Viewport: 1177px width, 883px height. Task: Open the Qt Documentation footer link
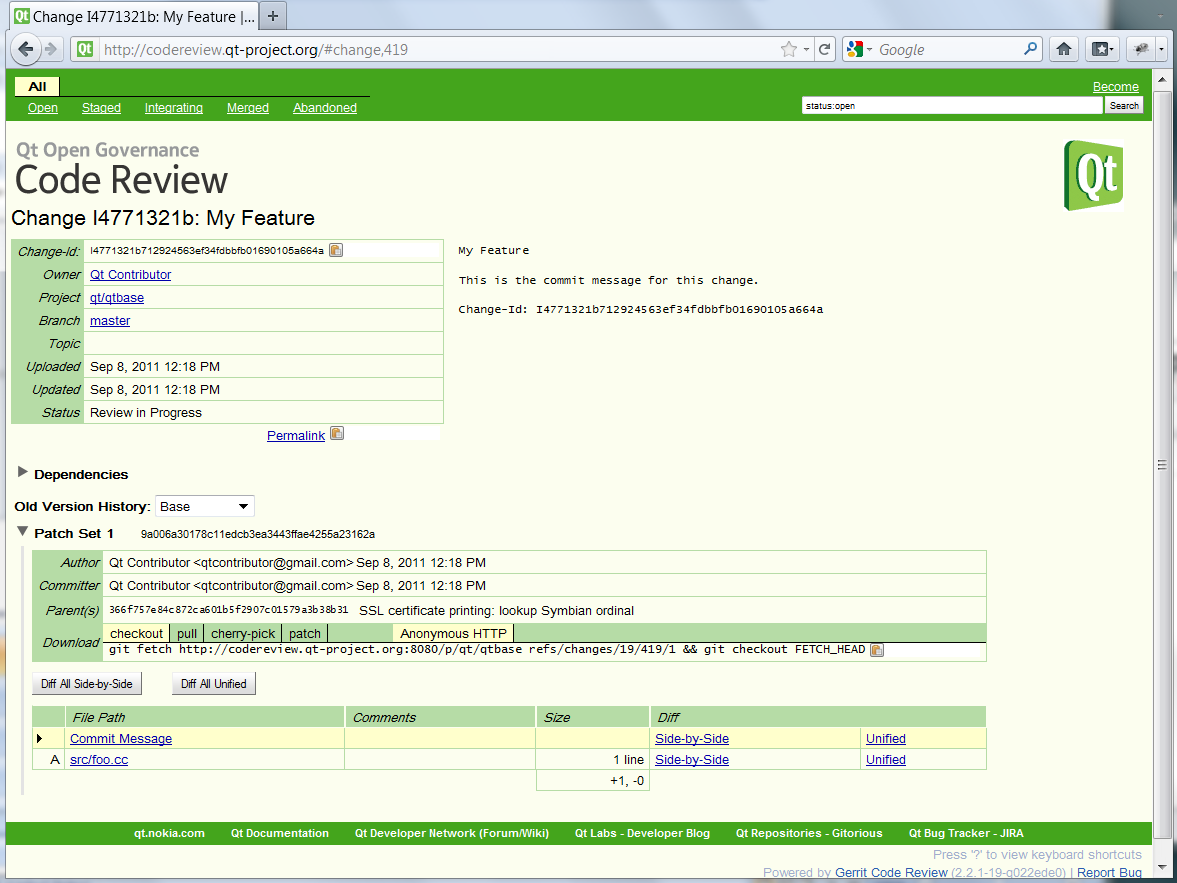click(280, 833)
